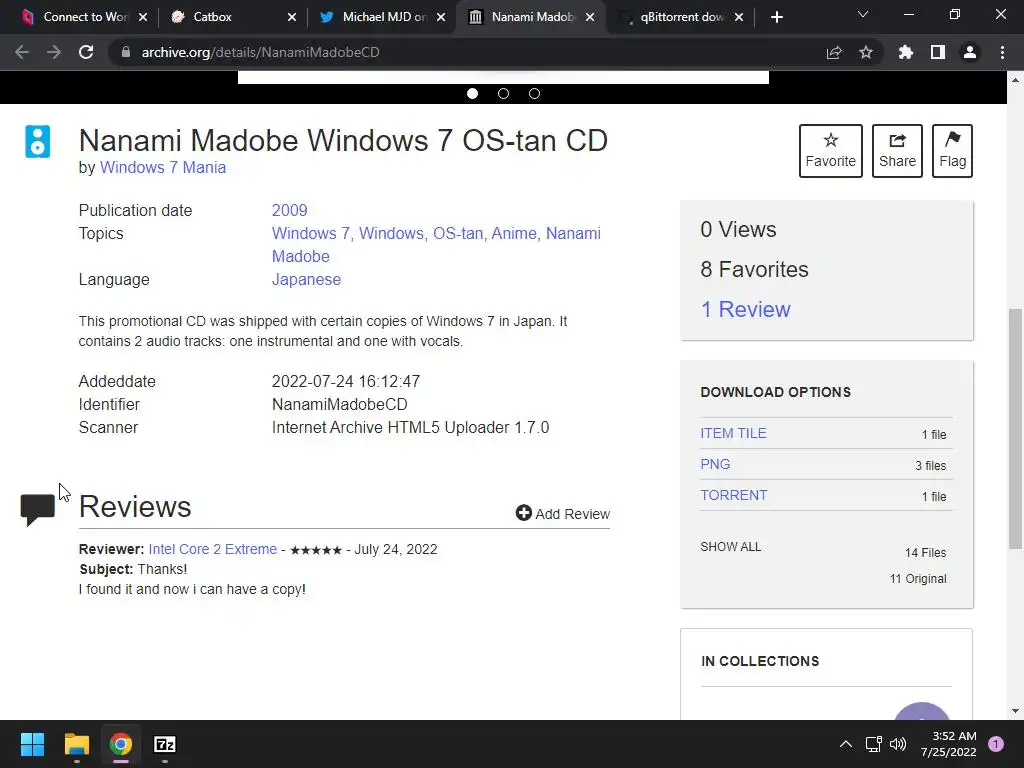1024x768 pixels.
Task: Click the '11 Original' count
Action: pyautogui.click(x=918, y=579)
